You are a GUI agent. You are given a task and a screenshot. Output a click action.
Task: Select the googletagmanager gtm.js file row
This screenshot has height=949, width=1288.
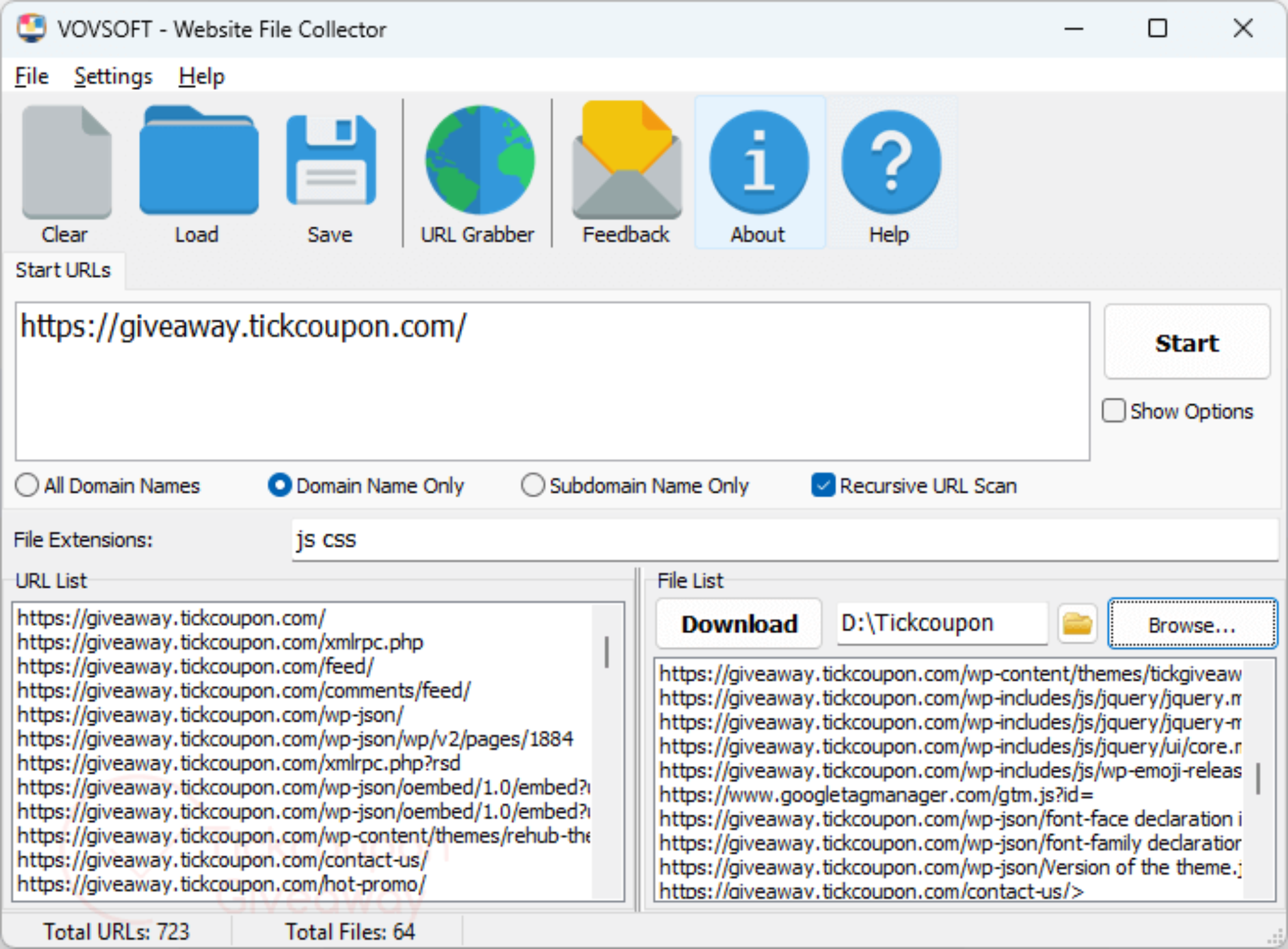(876, 795)
